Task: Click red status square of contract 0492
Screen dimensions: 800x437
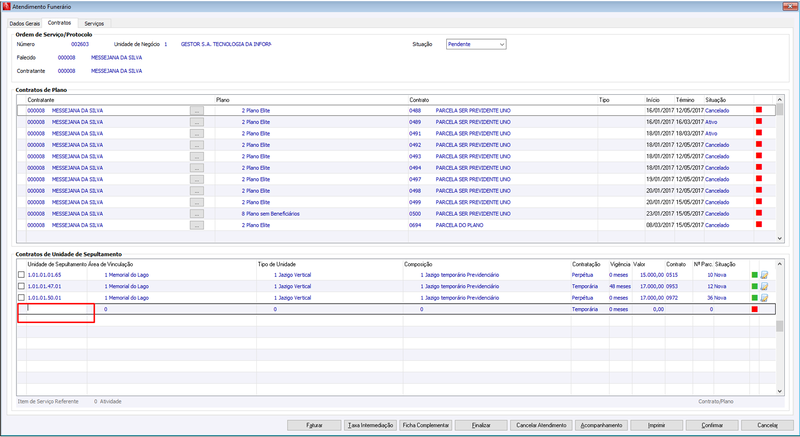Action: (759, 144)
